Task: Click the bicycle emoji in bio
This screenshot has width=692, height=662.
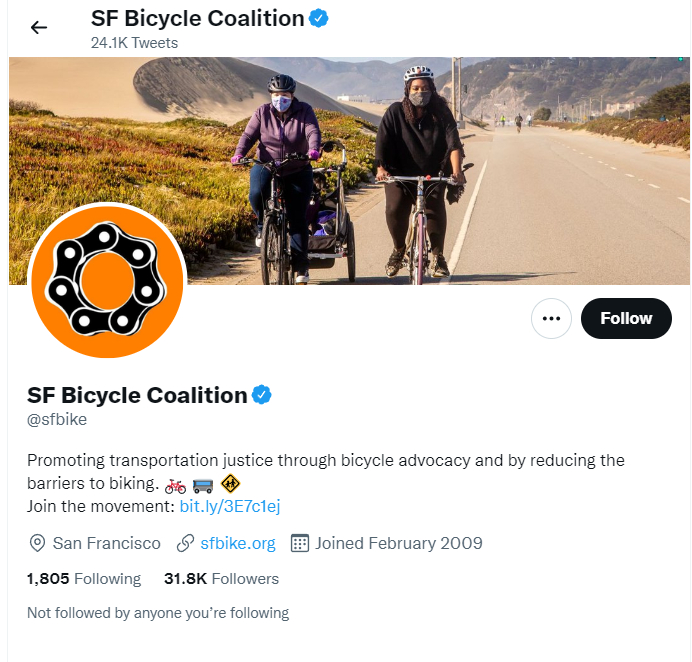Action: pos(175,485)
